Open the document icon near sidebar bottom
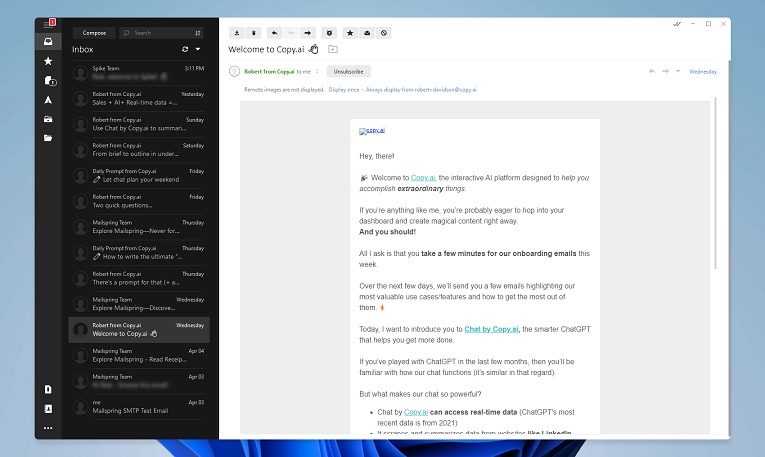 point(48,389)
